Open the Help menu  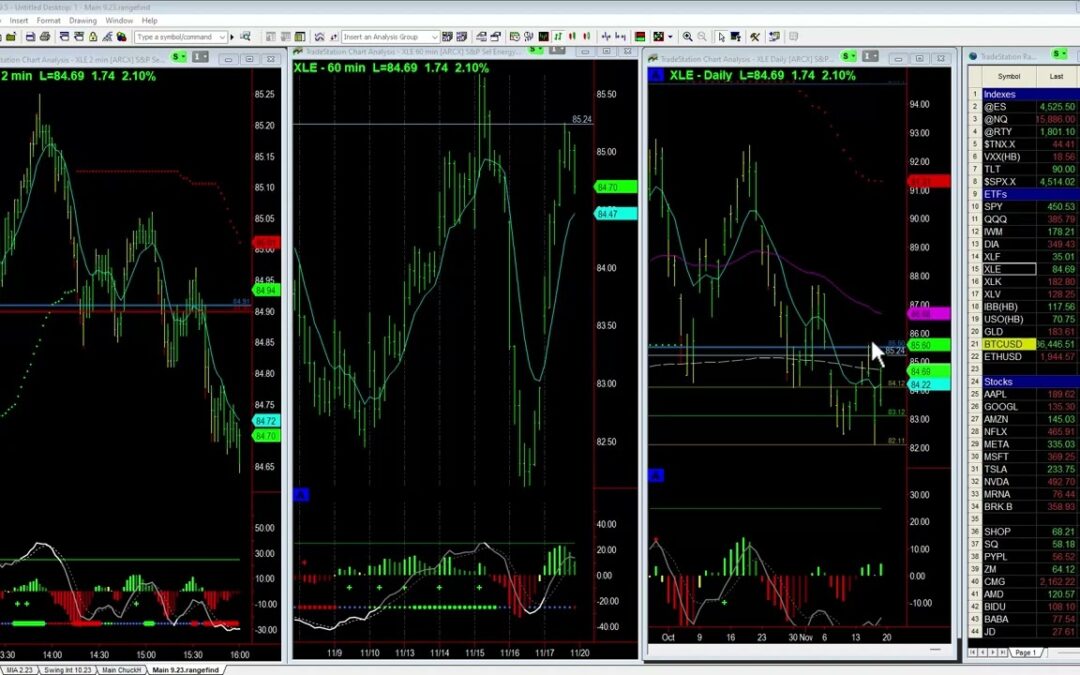(x=149, y=21)
